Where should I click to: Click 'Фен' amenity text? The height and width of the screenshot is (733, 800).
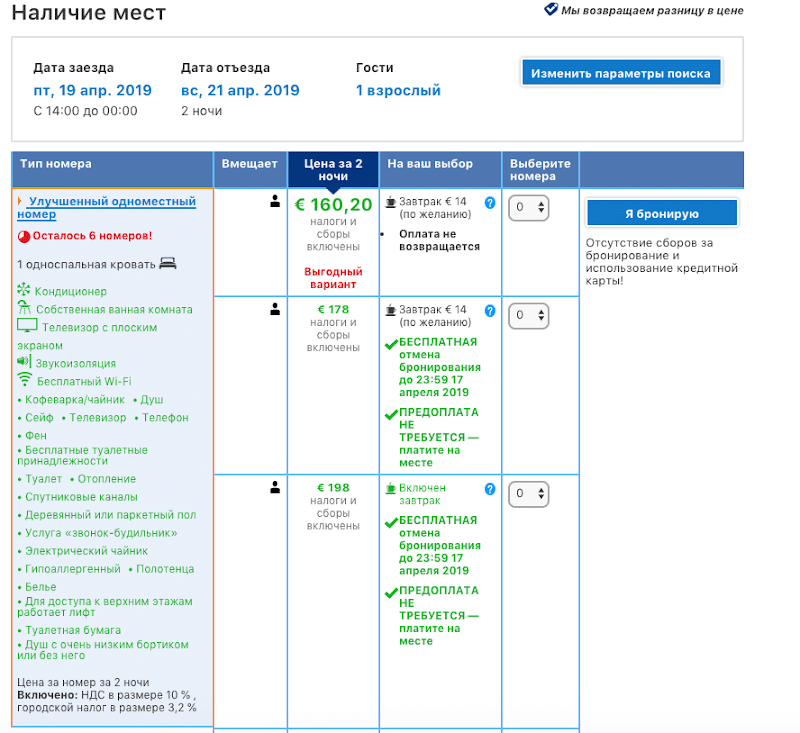point(36,436)
